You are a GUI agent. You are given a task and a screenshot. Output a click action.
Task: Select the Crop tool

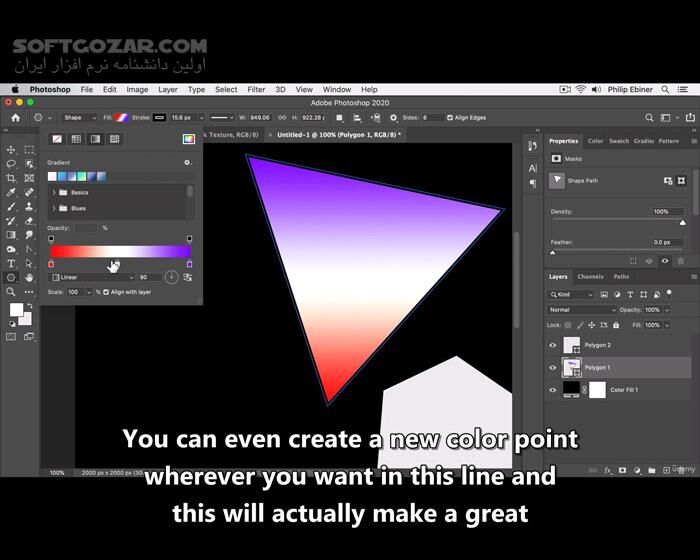tap(11, 178)
